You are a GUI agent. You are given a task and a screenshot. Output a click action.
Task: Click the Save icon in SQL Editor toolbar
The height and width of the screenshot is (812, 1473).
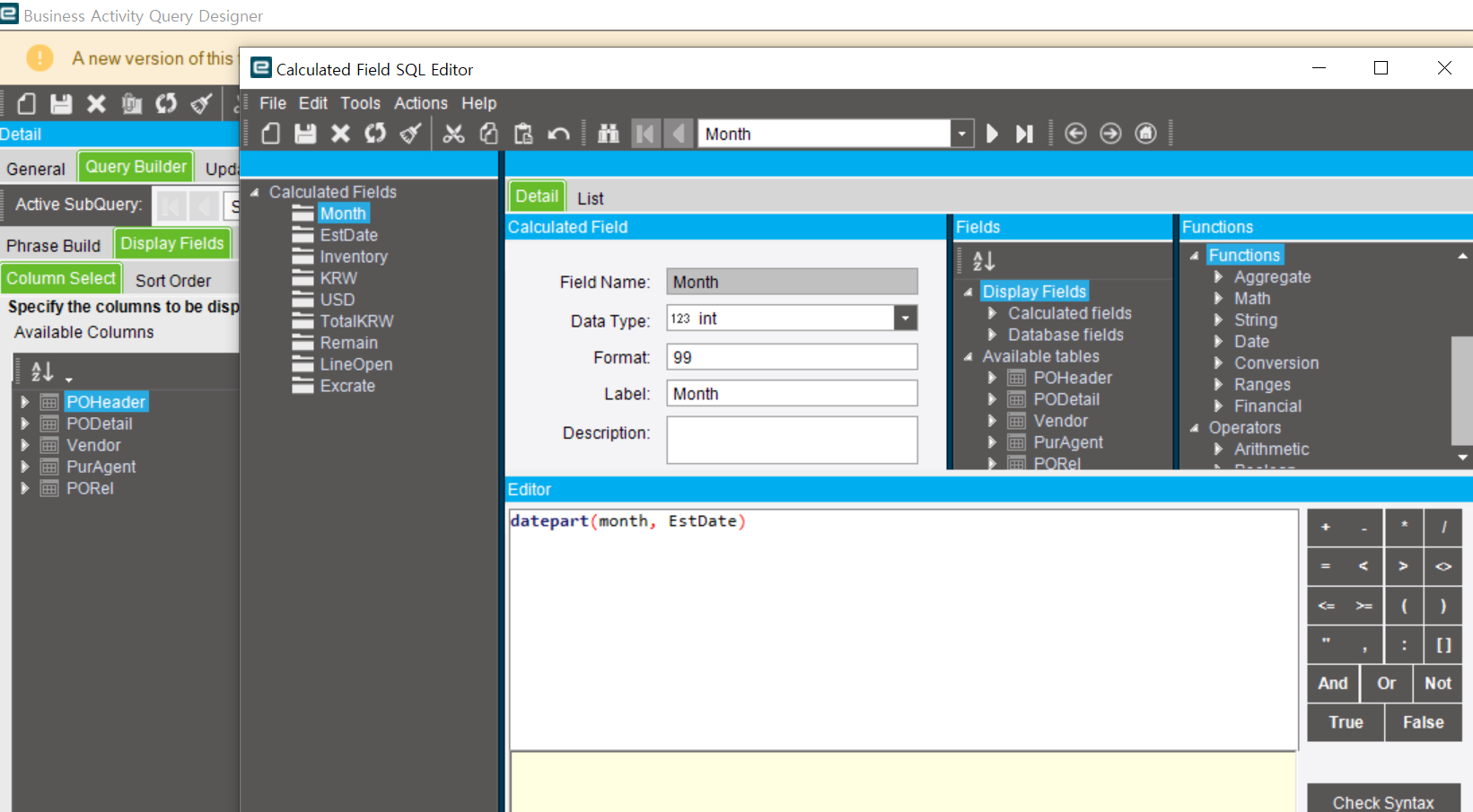[305, 134]
